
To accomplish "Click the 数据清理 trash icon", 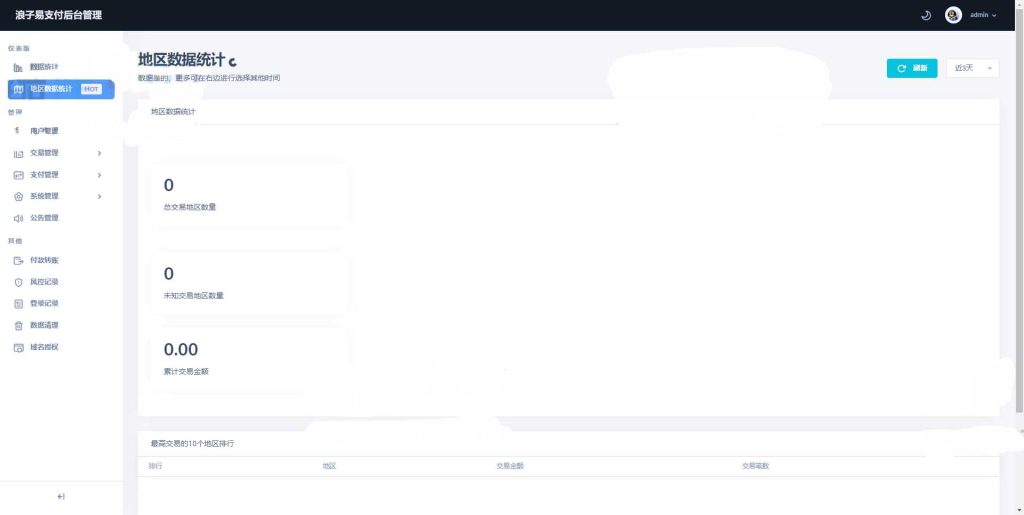I will click(18, 326).
